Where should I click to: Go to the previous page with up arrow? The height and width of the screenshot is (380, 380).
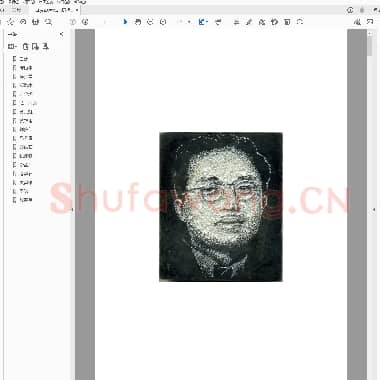tap(72, 22)
